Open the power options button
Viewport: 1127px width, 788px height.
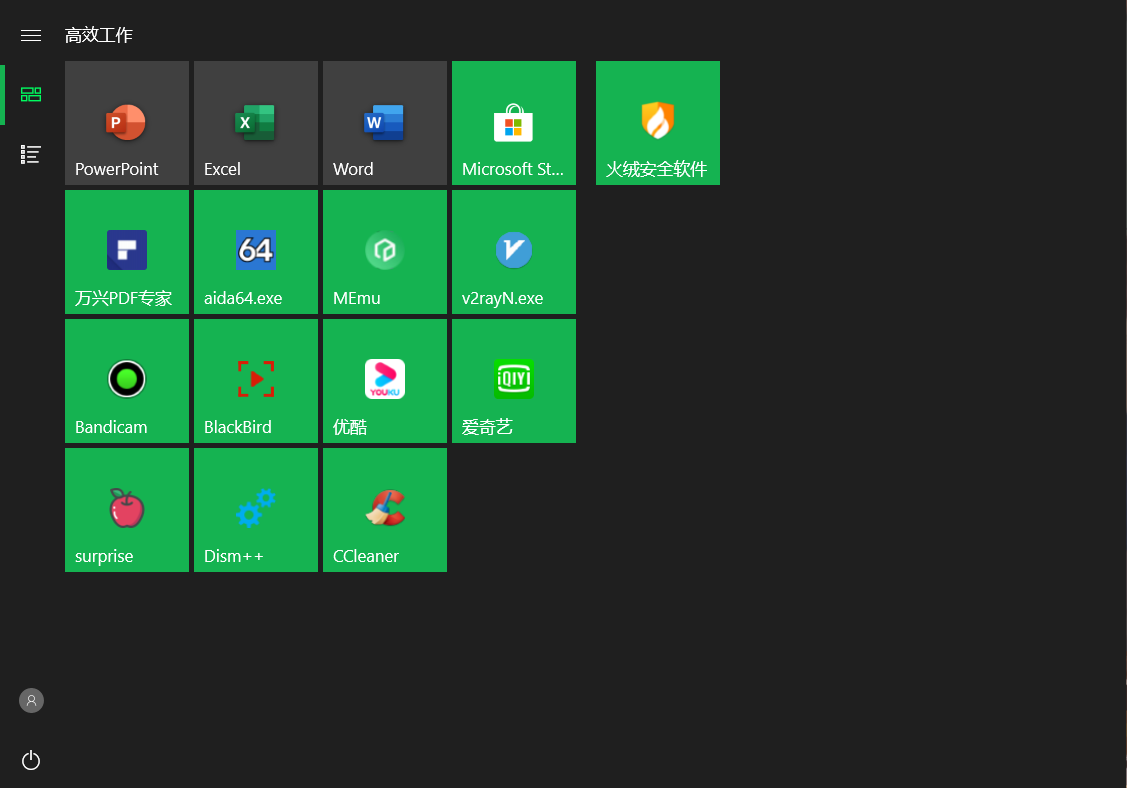click(x=31, y=760)
